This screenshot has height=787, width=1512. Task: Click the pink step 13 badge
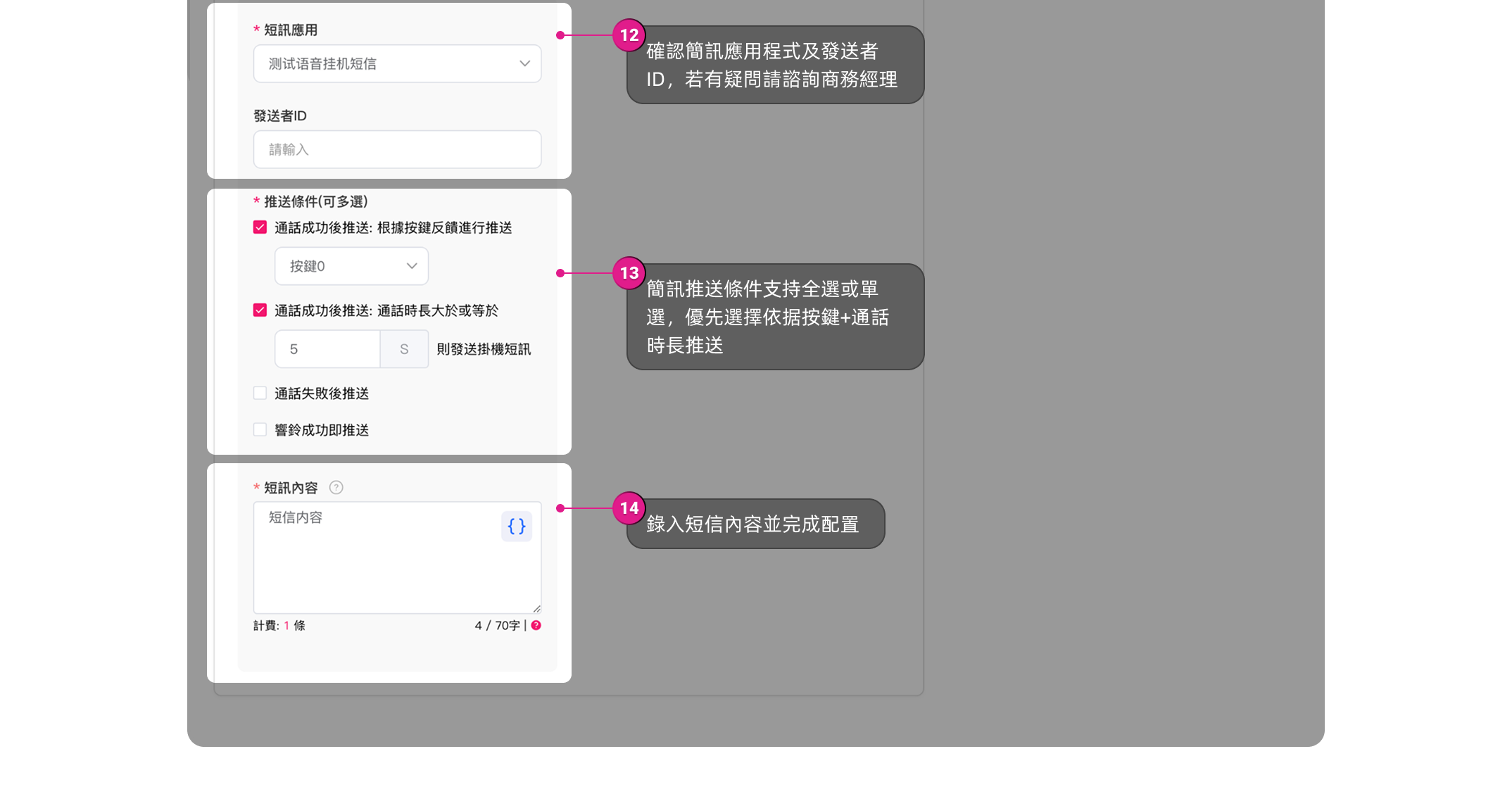629,273
